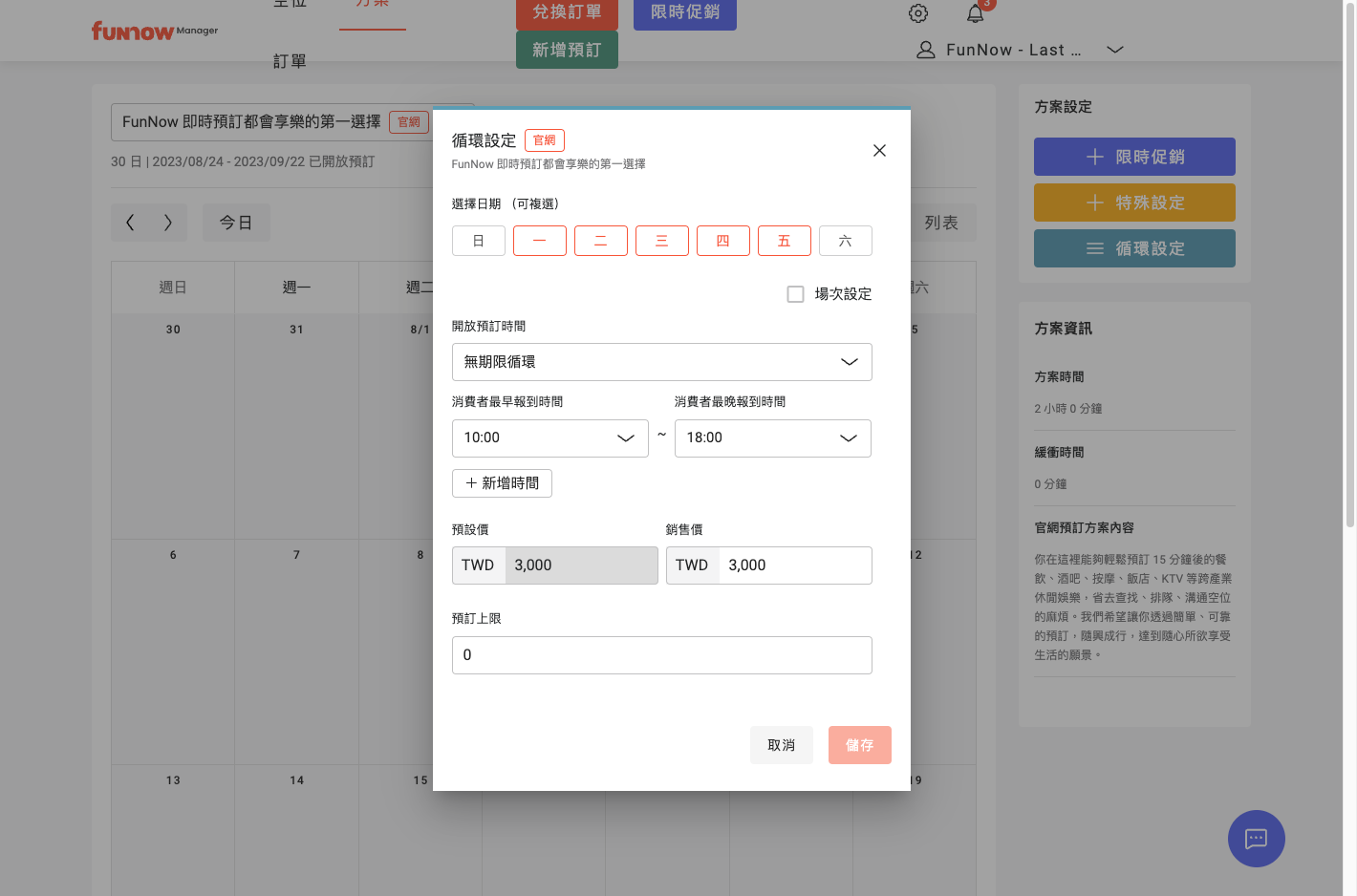Click the 限時促銷 top button
Image resolution: width=1357 pixels, height=896 pixels.
click(685, 13)
